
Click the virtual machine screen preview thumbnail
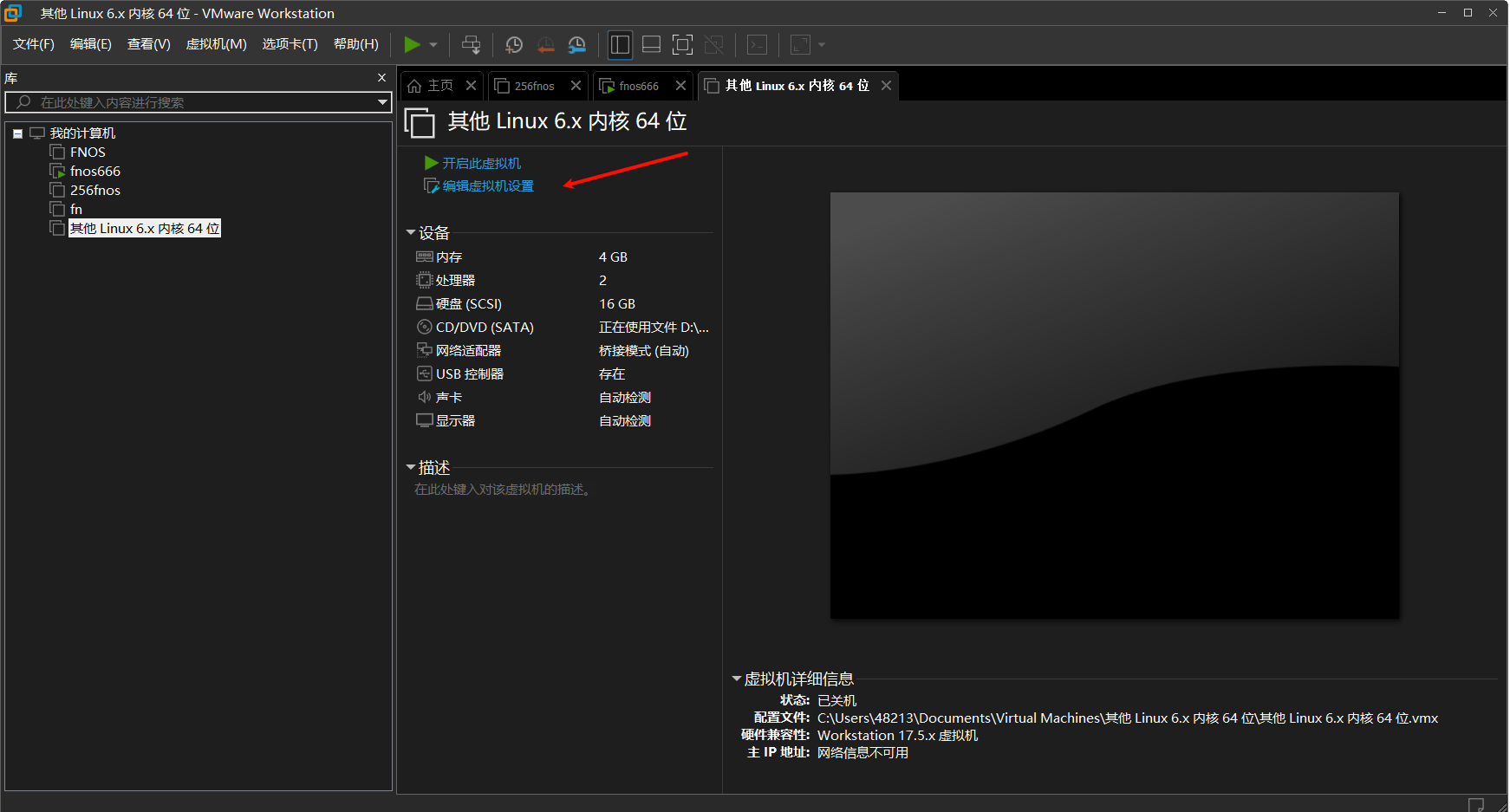tap(1115, 406)
